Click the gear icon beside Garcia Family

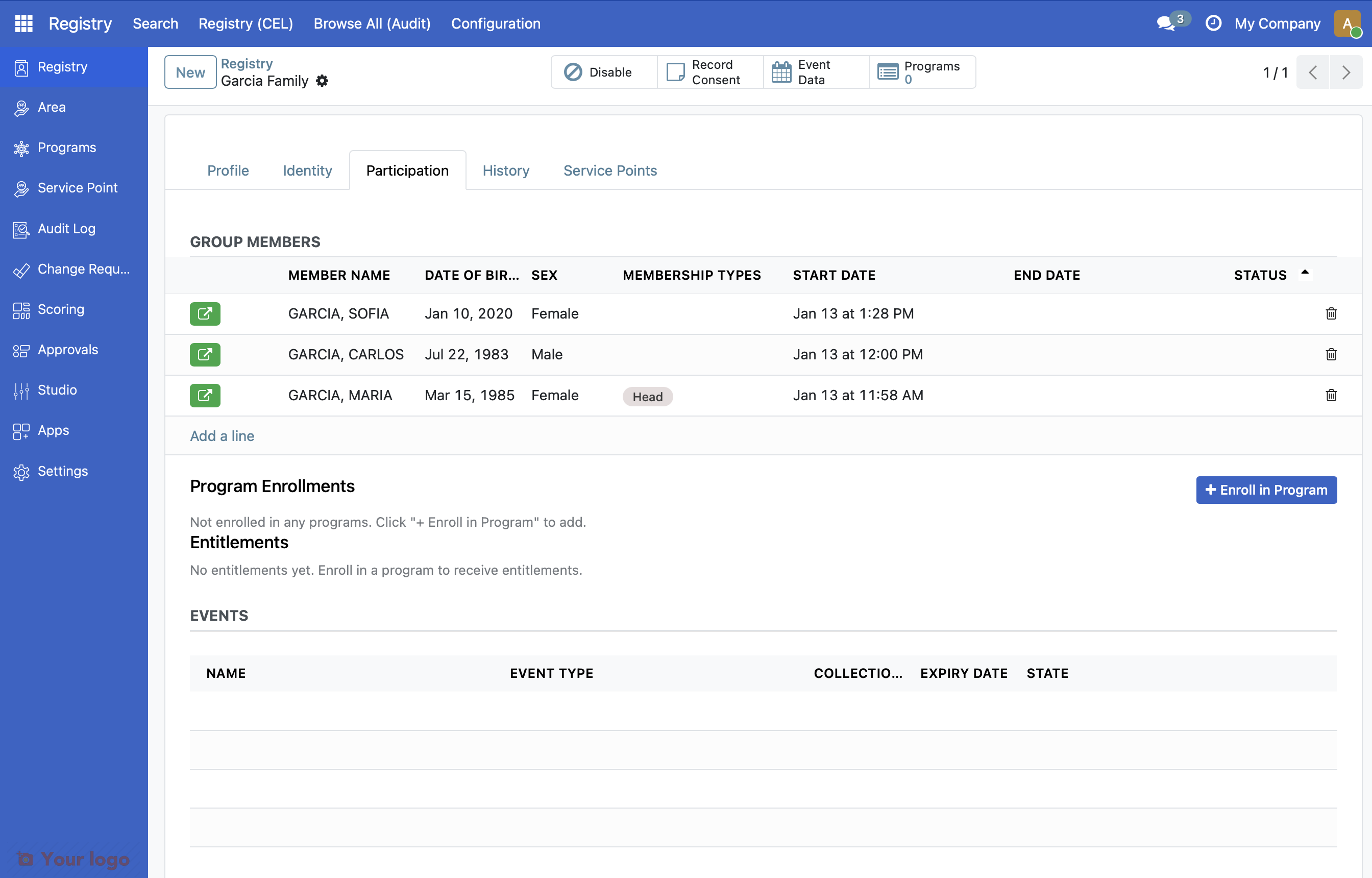[322, 81]
